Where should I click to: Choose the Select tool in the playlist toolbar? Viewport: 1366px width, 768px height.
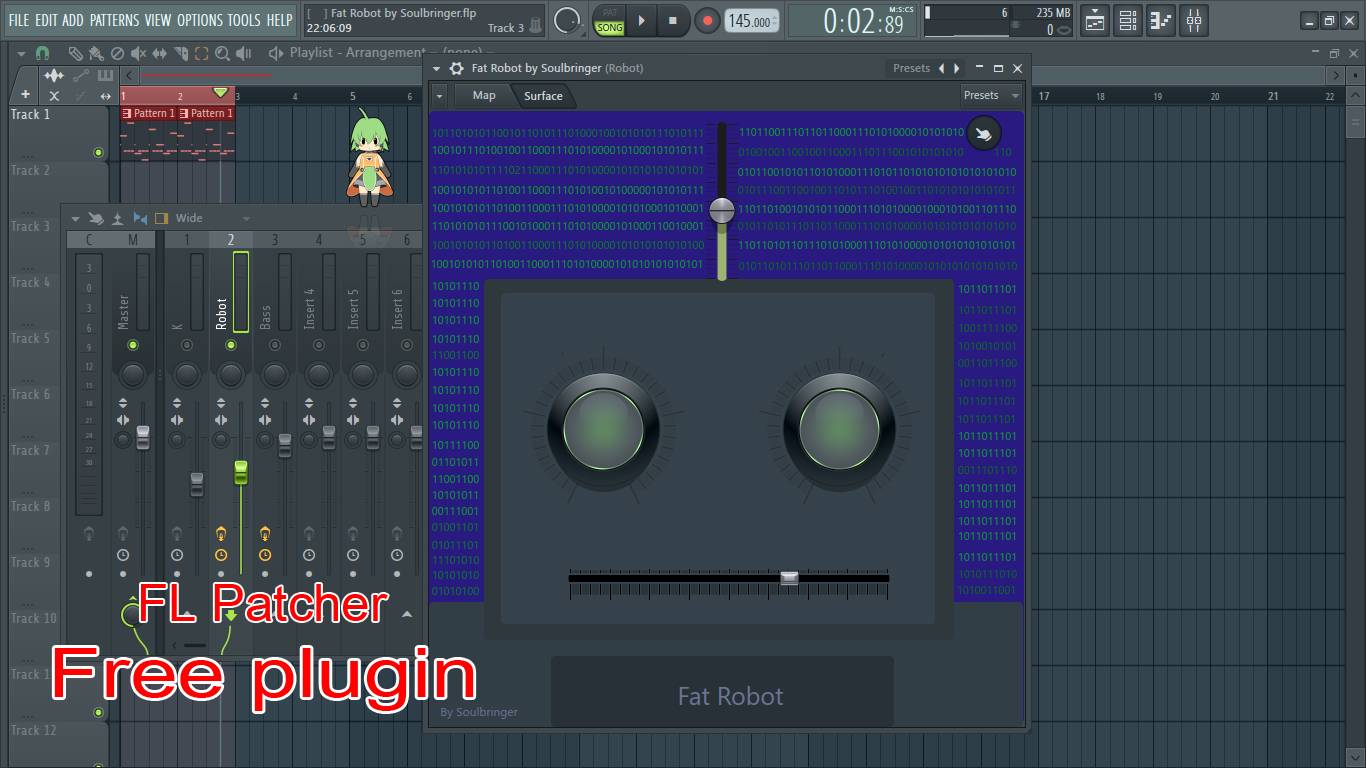pyautogui.click(x=202, y=53)
